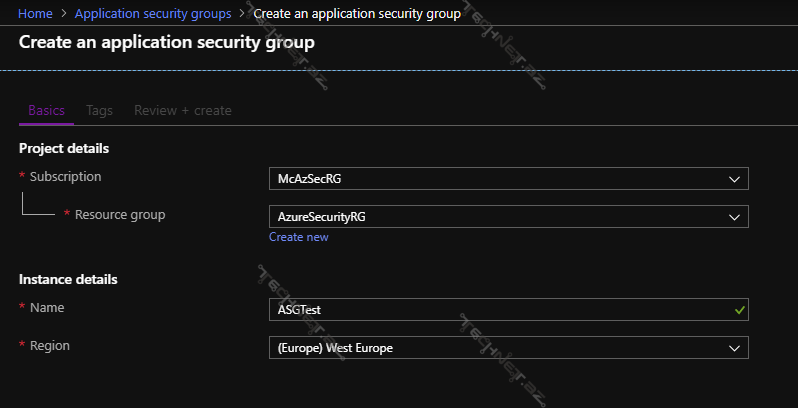The height and width of the screenshot is (408, 798).
Task: Go to Application security groups breadcrumb
Action: coord(153,14)
